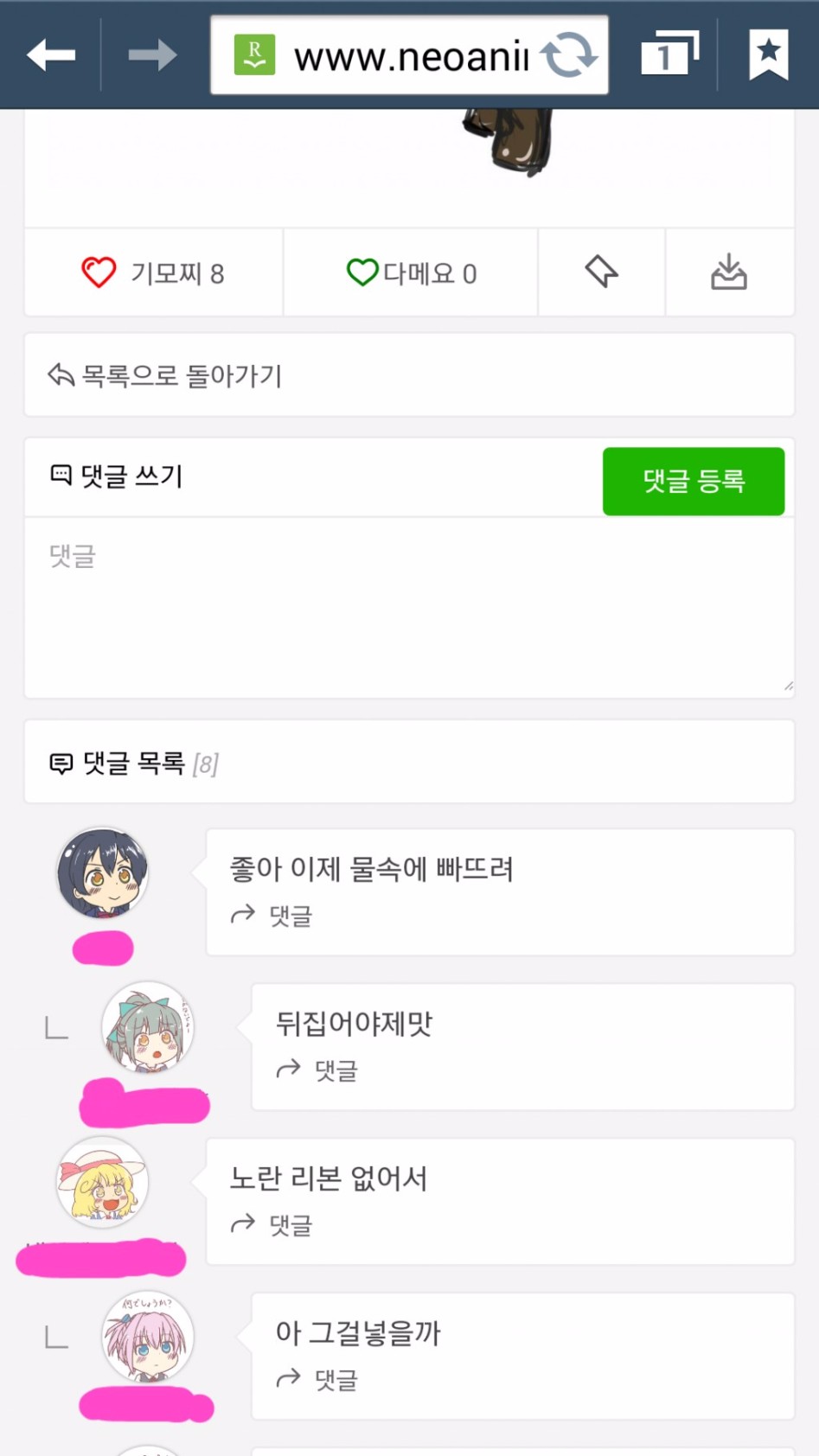The width and height of the screenshot is (819, 1456).
Task: Open the dark-haired commenter avatar
Action: pyautogui.click(x=102, y=872)
